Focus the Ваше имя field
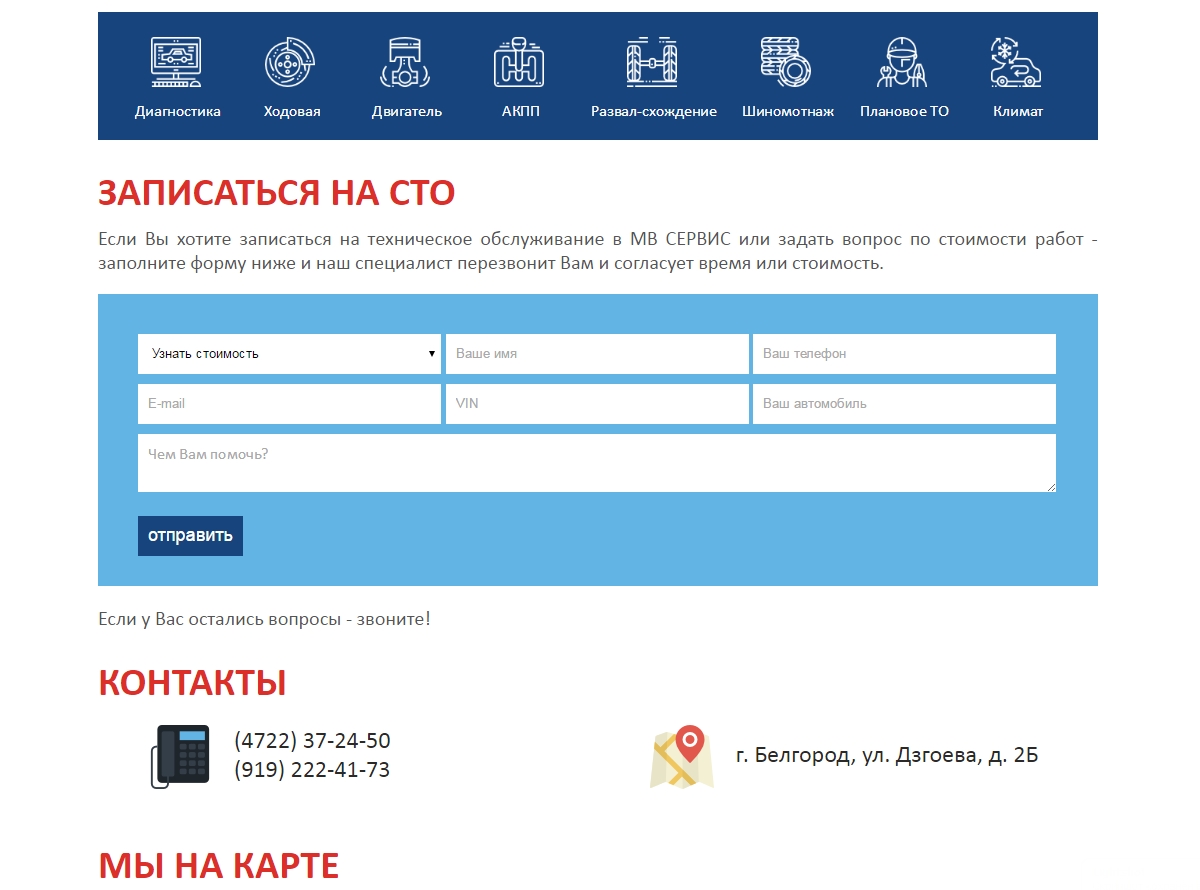 coord(597,354)
